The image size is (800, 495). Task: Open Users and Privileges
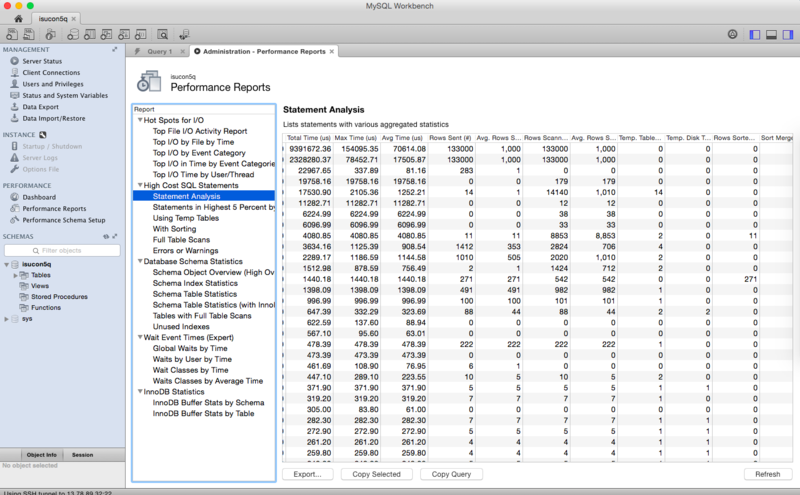(x=53, y=84)
